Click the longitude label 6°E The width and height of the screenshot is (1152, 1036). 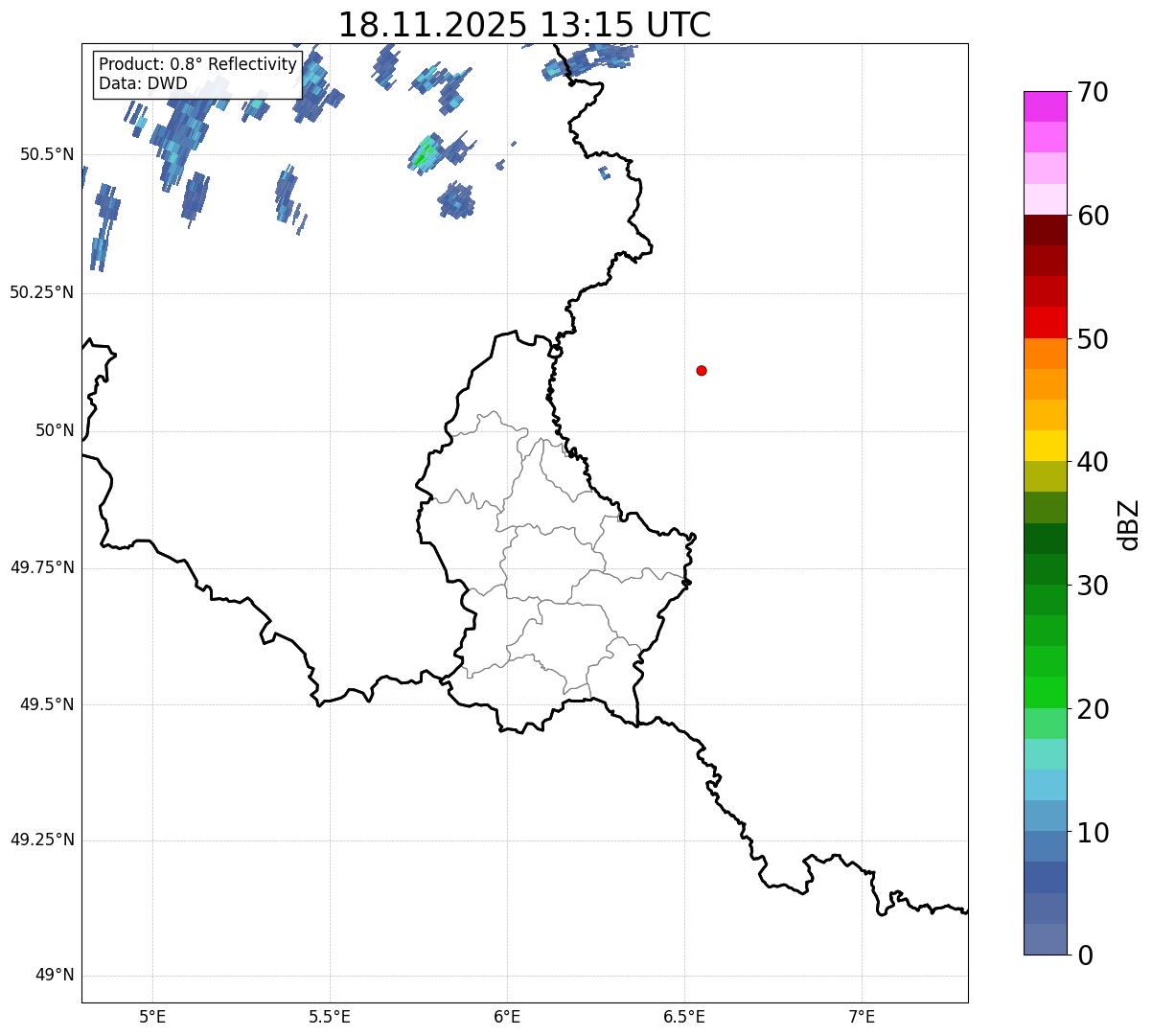pos(507,1016)
